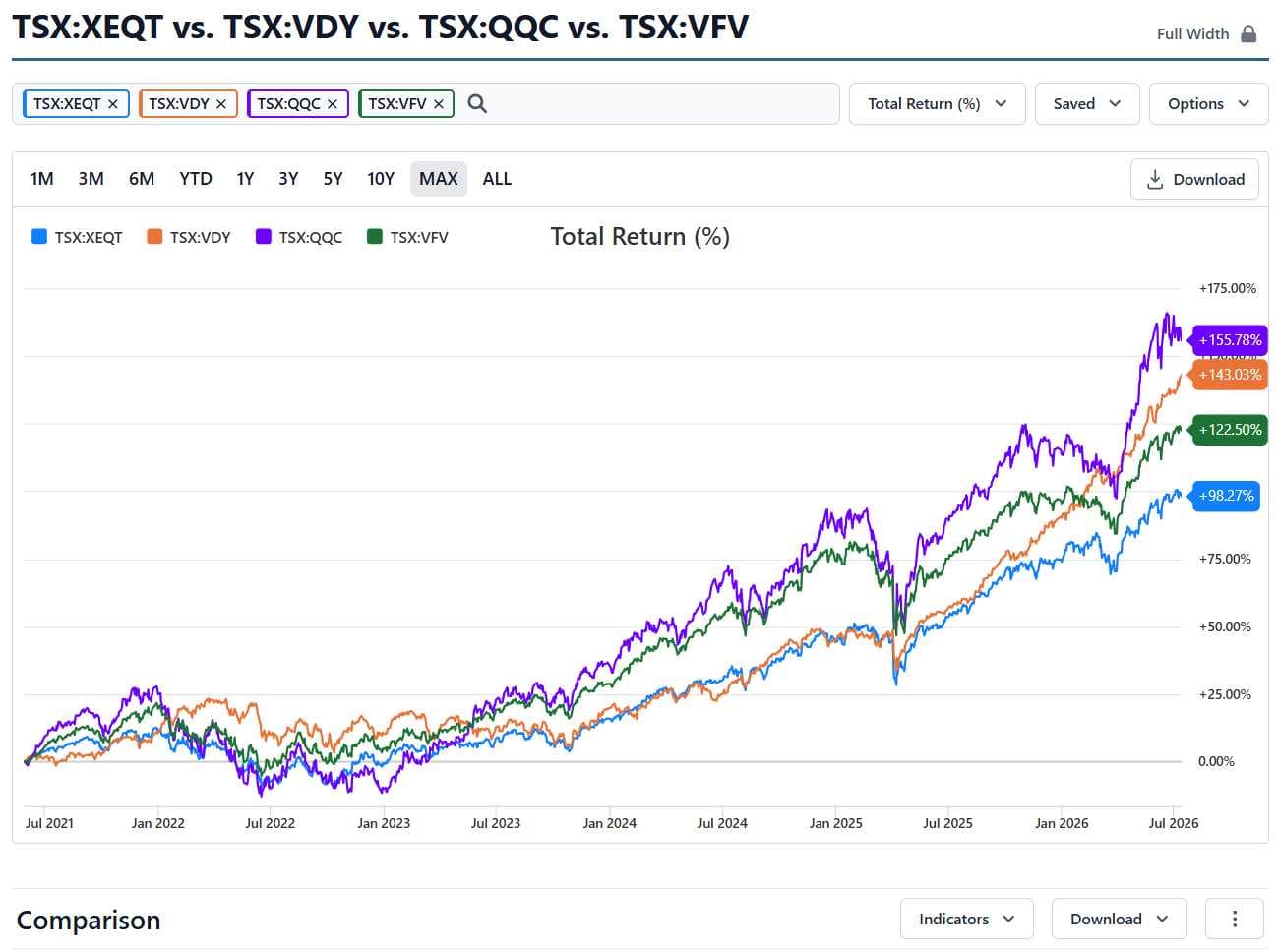Choose the 10Y time range
Viewport: 1277px width, 952px height.
pyautogui.click(x=381, y=179)
